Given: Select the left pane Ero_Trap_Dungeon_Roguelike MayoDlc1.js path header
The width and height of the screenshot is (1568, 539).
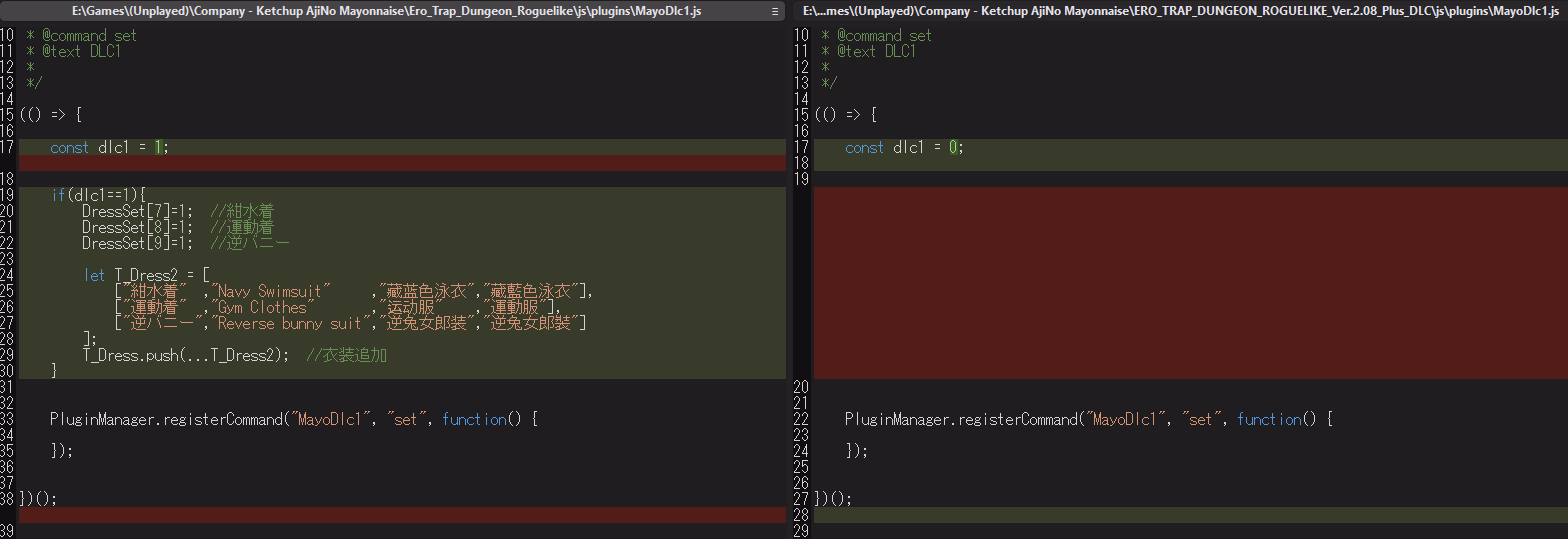Looking at the screenshot, I should point(386,11).
